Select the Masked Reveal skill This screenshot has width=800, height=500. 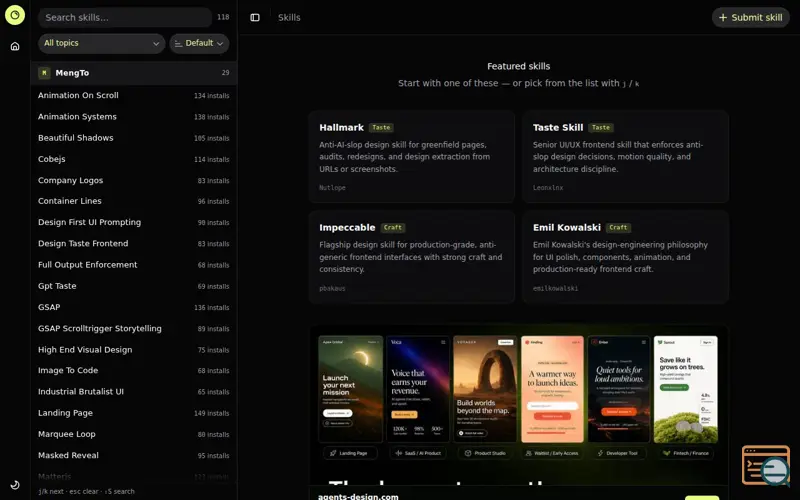(x=134, y=456)
